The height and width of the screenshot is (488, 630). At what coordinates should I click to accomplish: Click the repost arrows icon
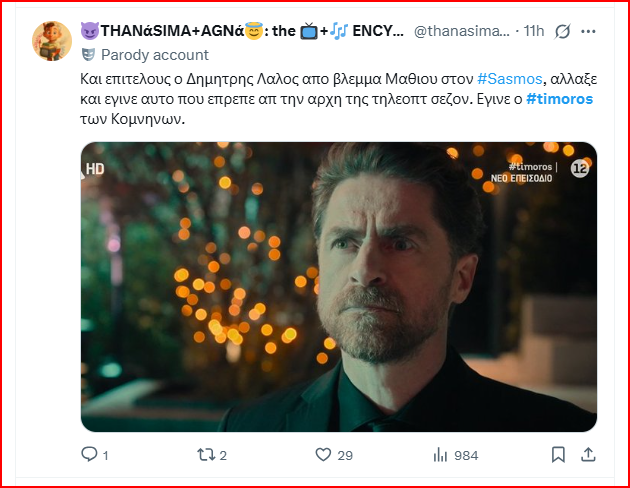pyautogui.click(x=206, y=455)
